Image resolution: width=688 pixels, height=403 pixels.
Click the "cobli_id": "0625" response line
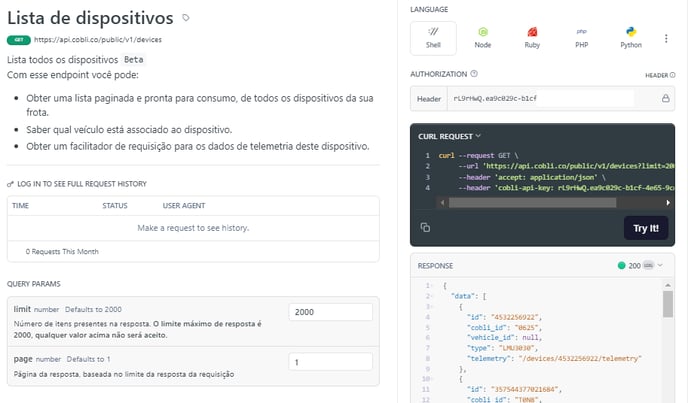tap(504, 327)
